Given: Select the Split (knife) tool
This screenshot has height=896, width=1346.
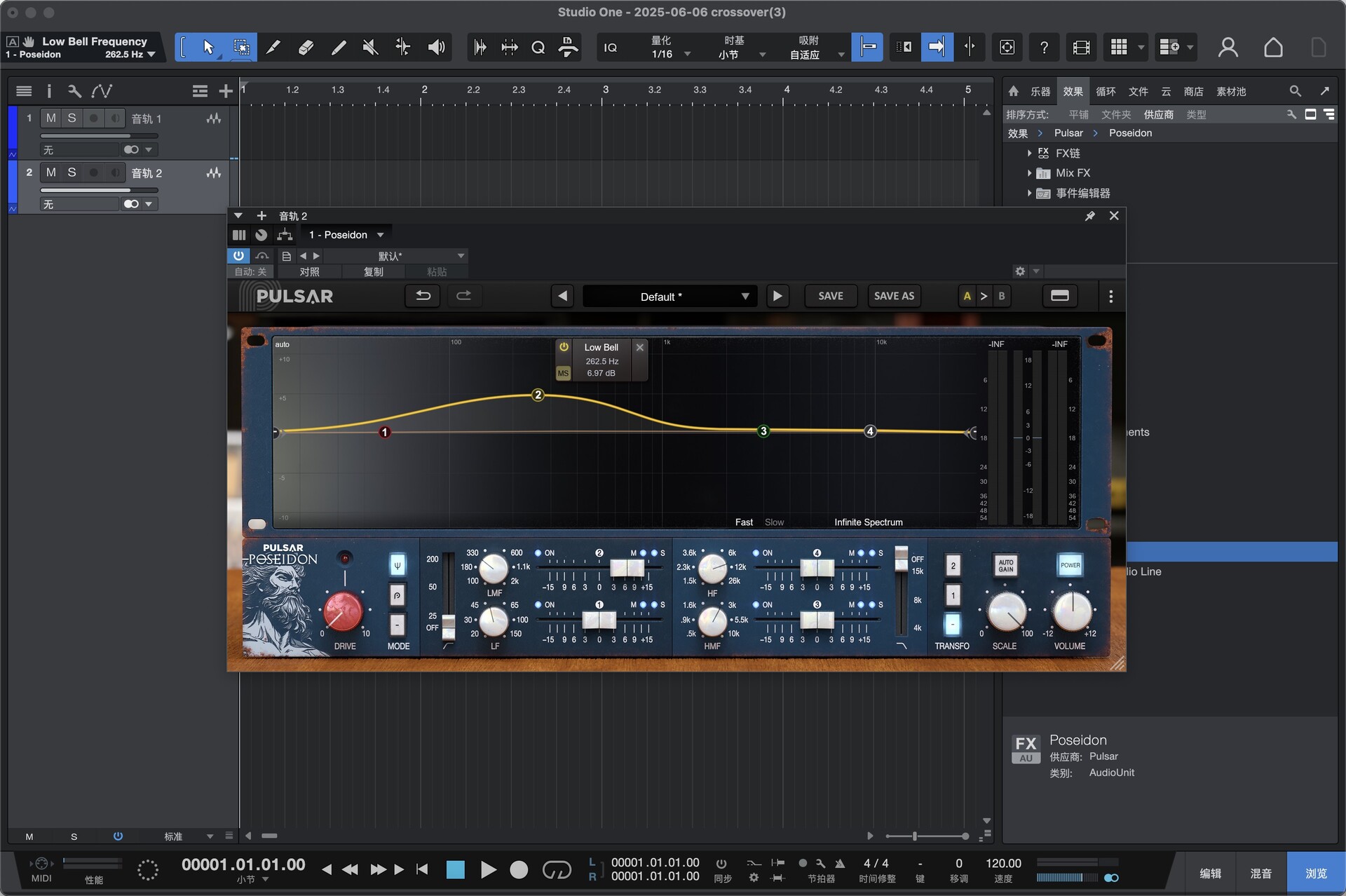Looking at the screenshot, I should pyautogui.click(x=273, y=47).
